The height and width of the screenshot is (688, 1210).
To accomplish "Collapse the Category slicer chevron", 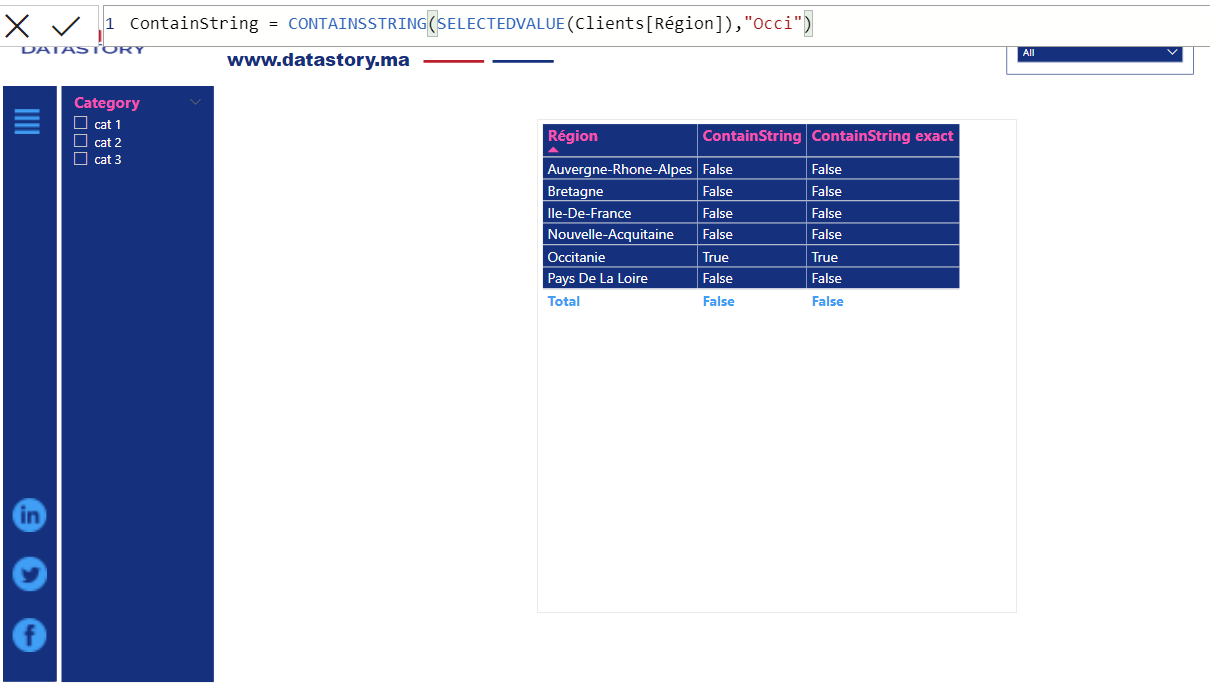I will pyautogui.click(x=196, y=102).
